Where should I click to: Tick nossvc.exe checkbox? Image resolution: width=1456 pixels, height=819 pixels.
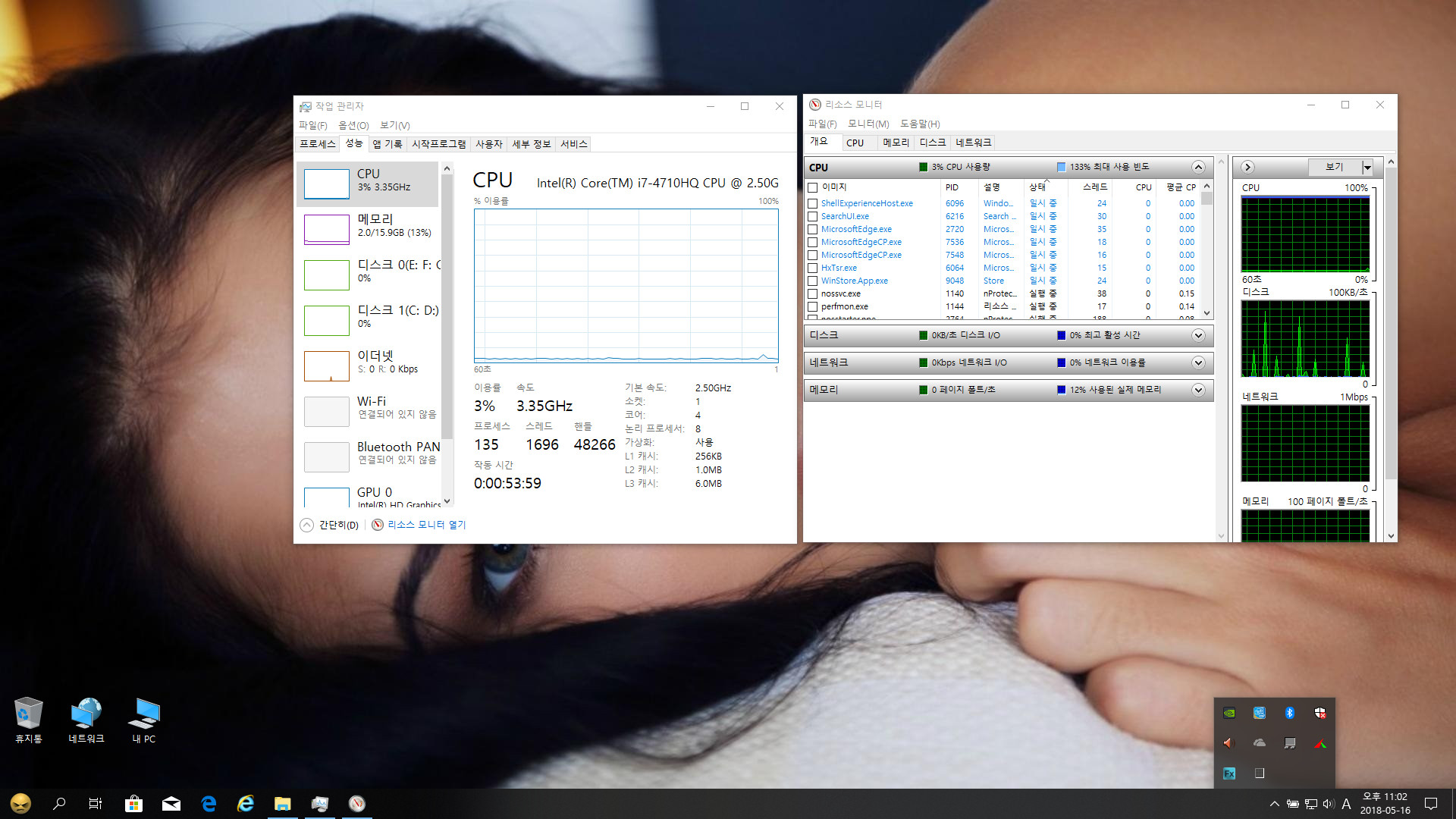click(813, 293)
